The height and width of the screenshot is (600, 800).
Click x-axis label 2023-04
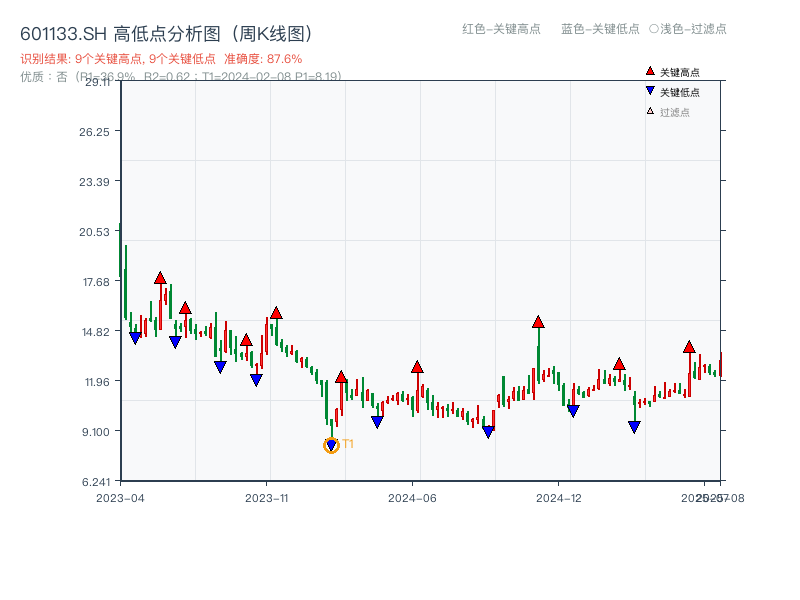coord(120,498)
